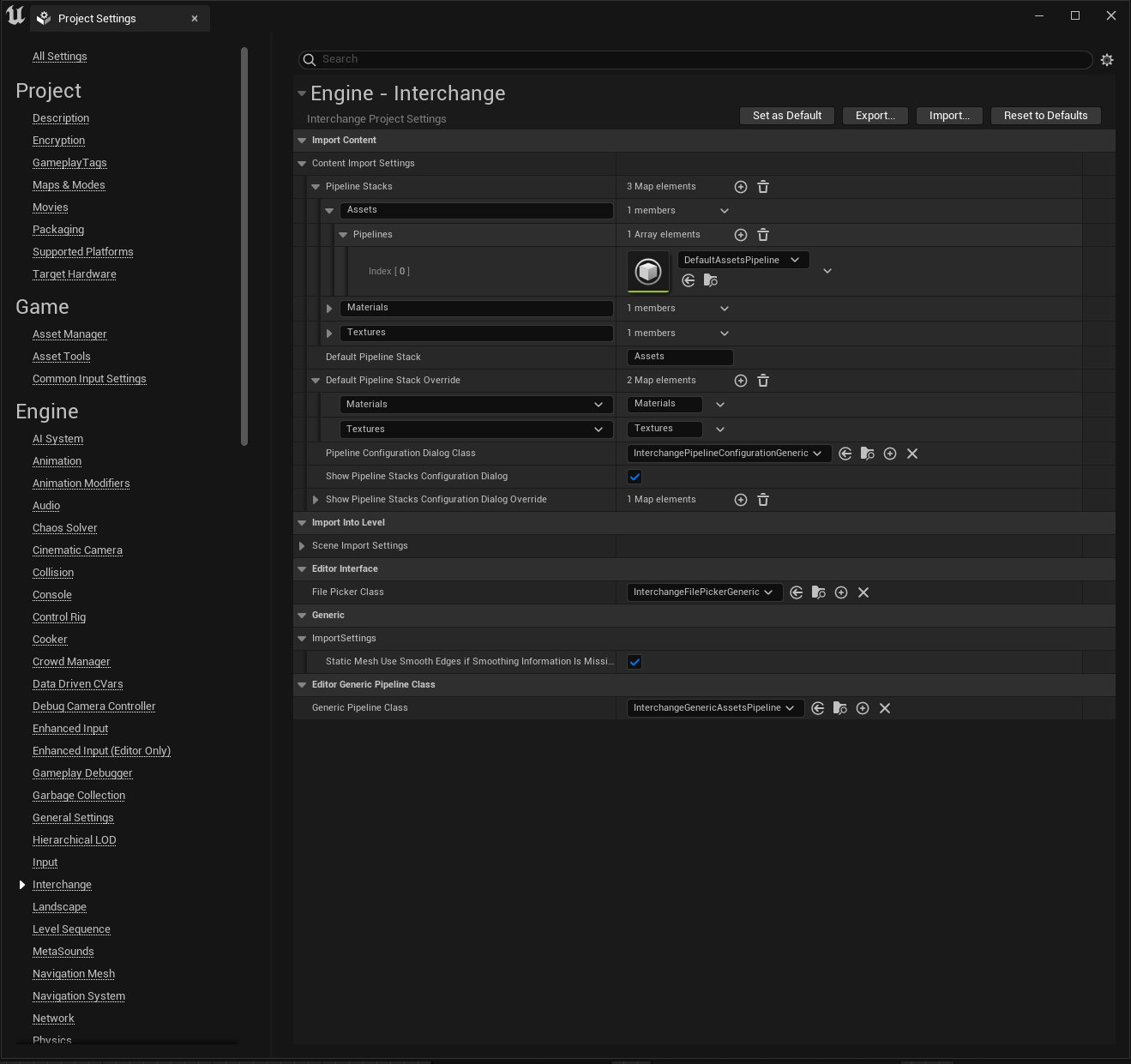This screenshot has height=1064, width=1131.
Task: Open InterchangePipelineConfigurationGeneric class dropdown
Action: (x=729, y=454)
